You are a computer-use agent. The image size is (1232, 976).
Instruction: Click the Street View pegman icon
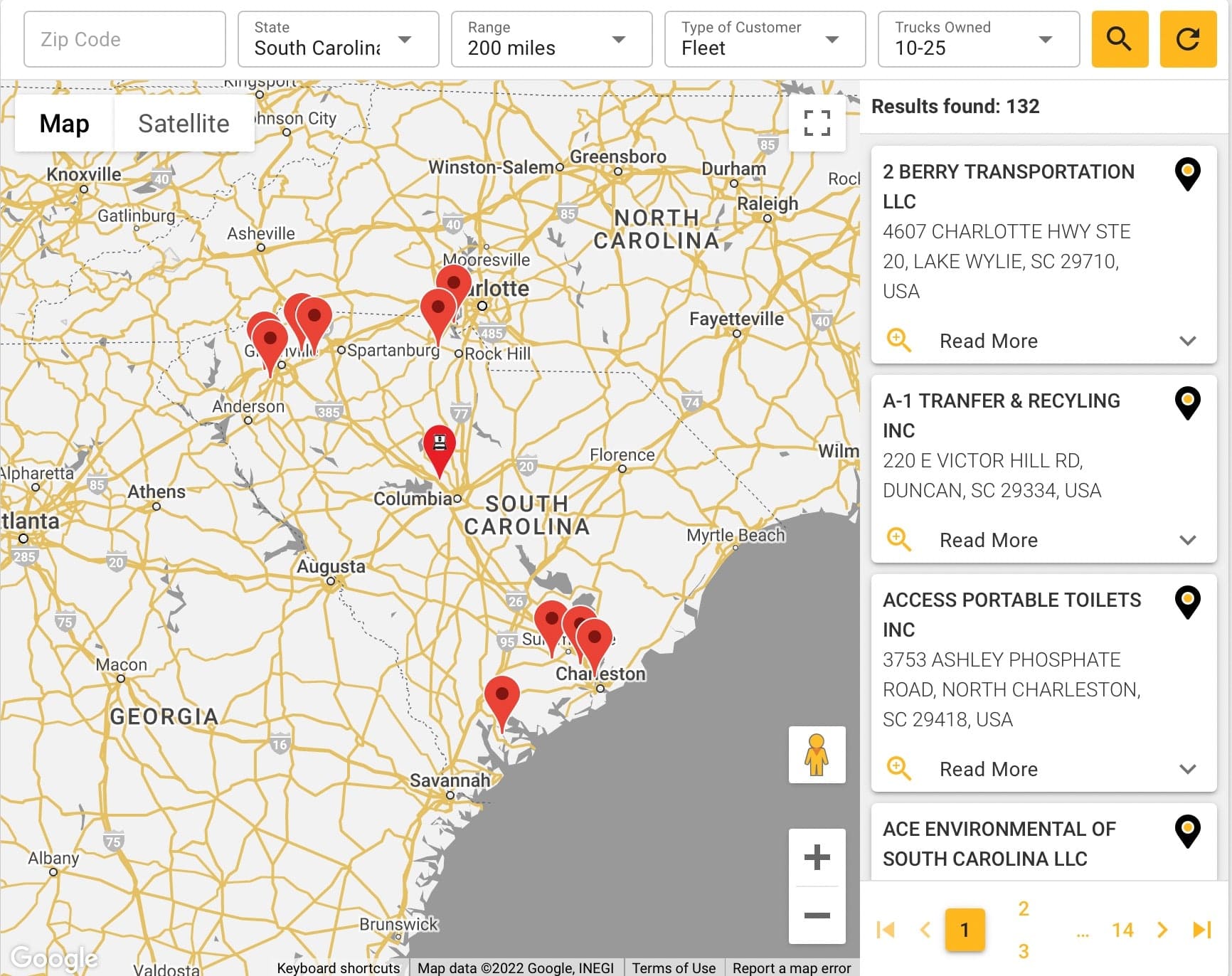point(817,755)
